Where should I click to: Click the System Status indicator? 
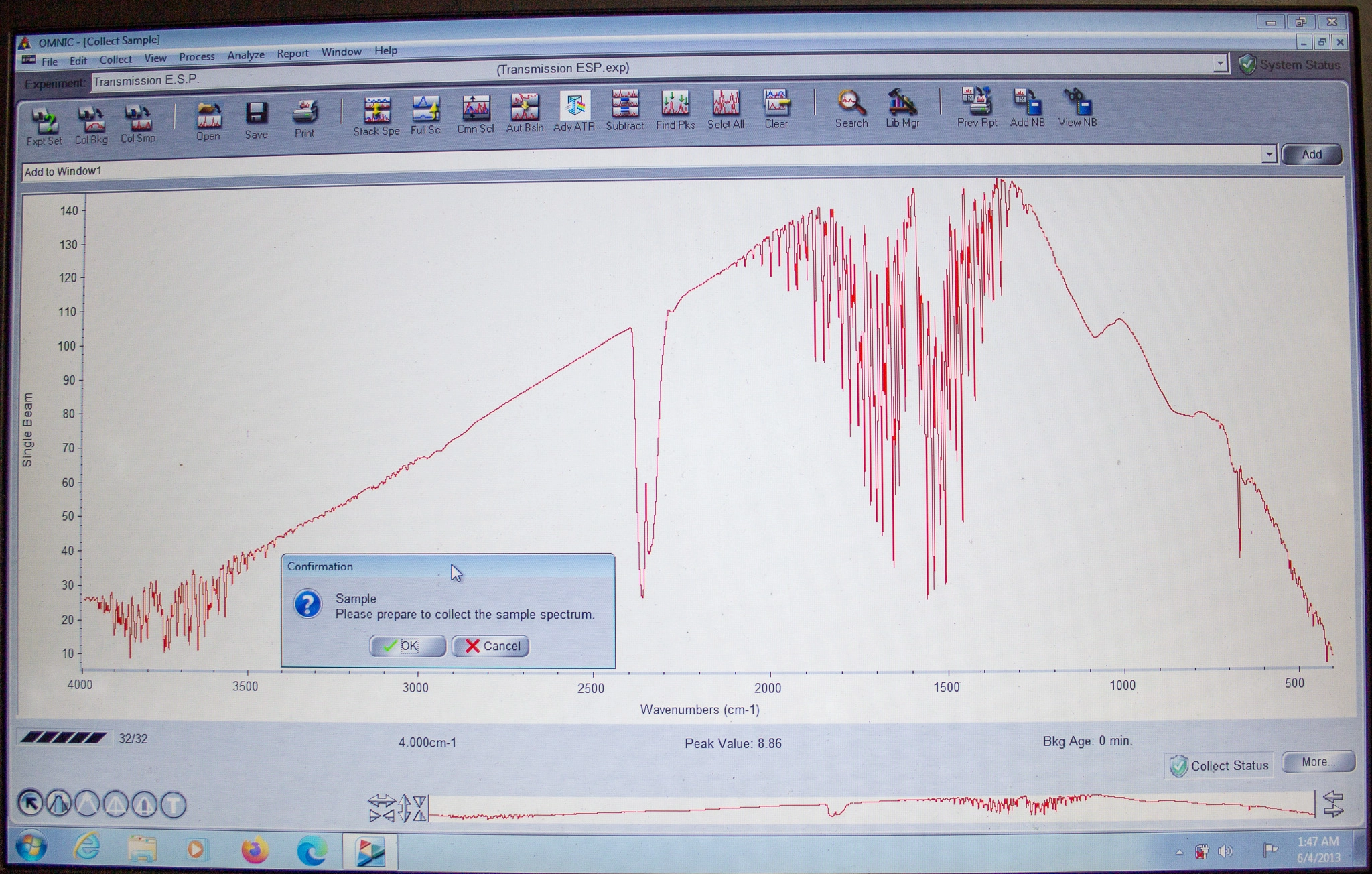[1290, 65]
